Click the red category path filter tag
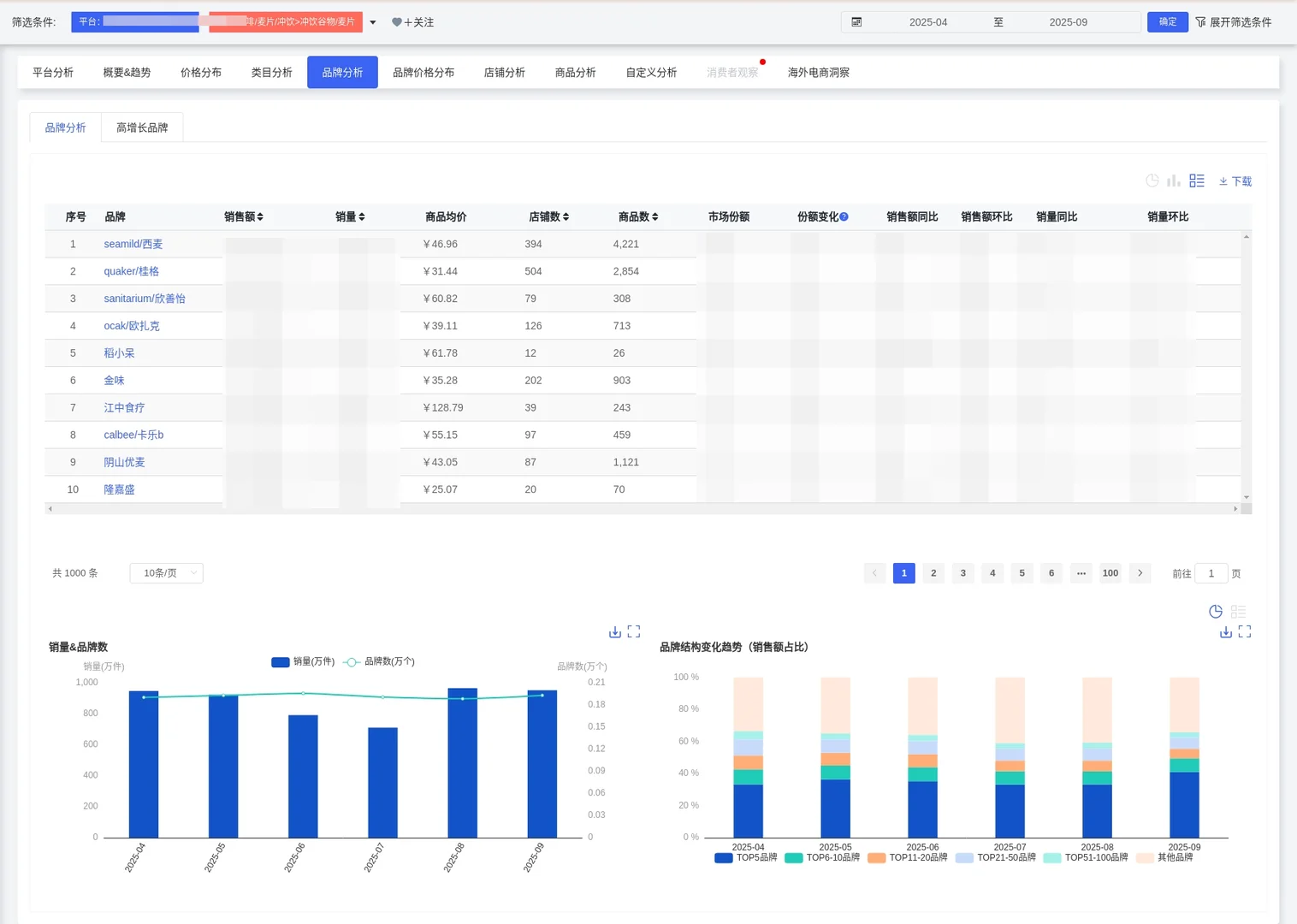This screenshot has height=924, width=1297. coord(286,22)
